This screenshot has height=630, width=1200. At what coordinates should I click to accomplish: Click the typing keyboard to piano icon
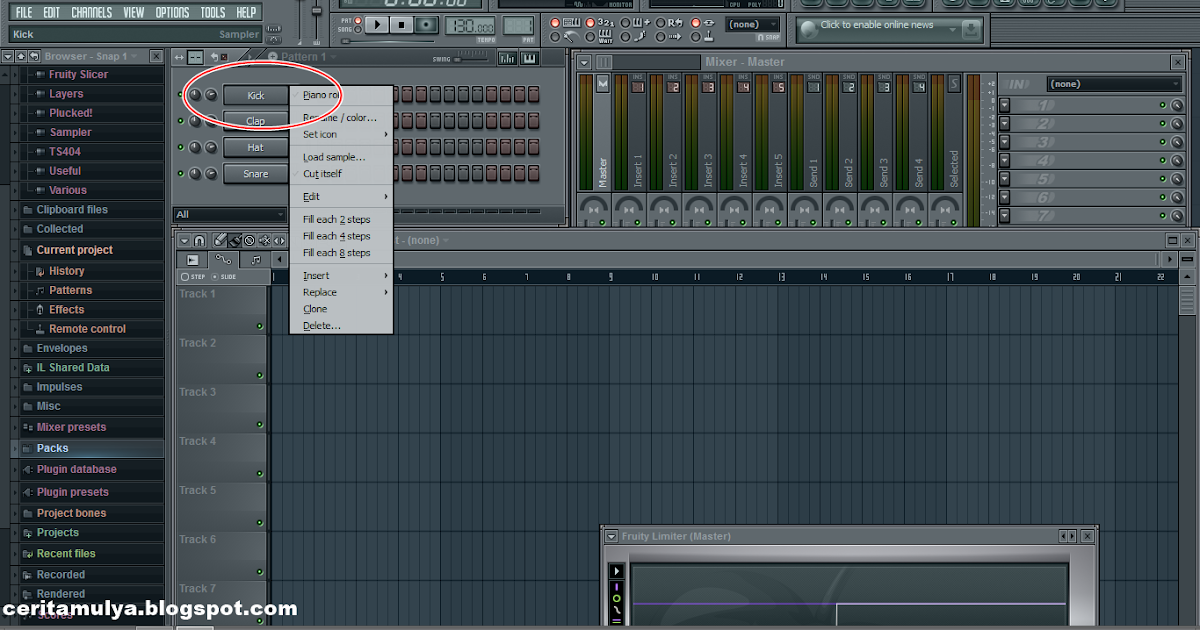tap(571, 22)
